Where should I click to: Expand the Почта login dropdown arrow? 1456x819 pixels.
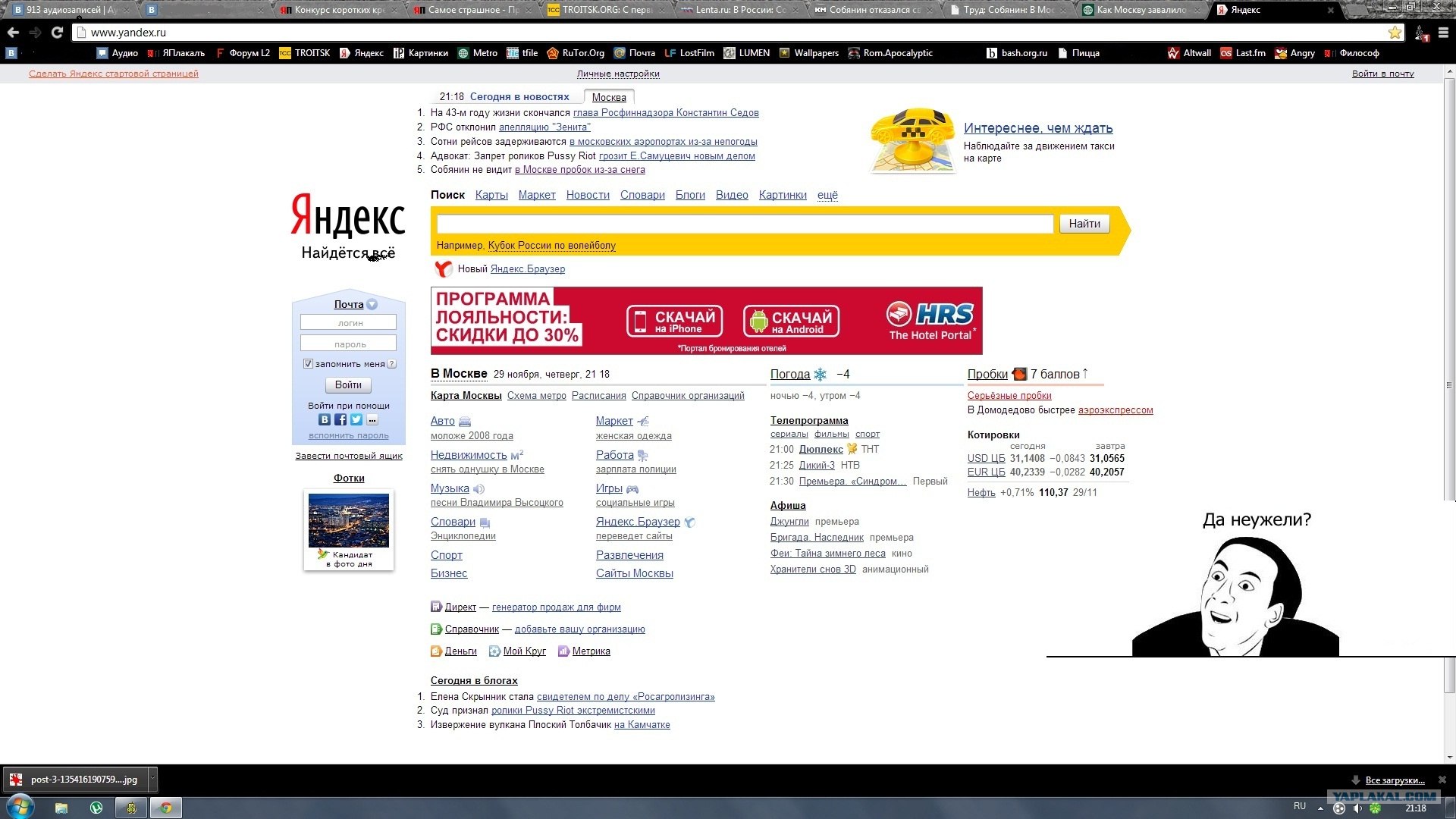point(372,304)
